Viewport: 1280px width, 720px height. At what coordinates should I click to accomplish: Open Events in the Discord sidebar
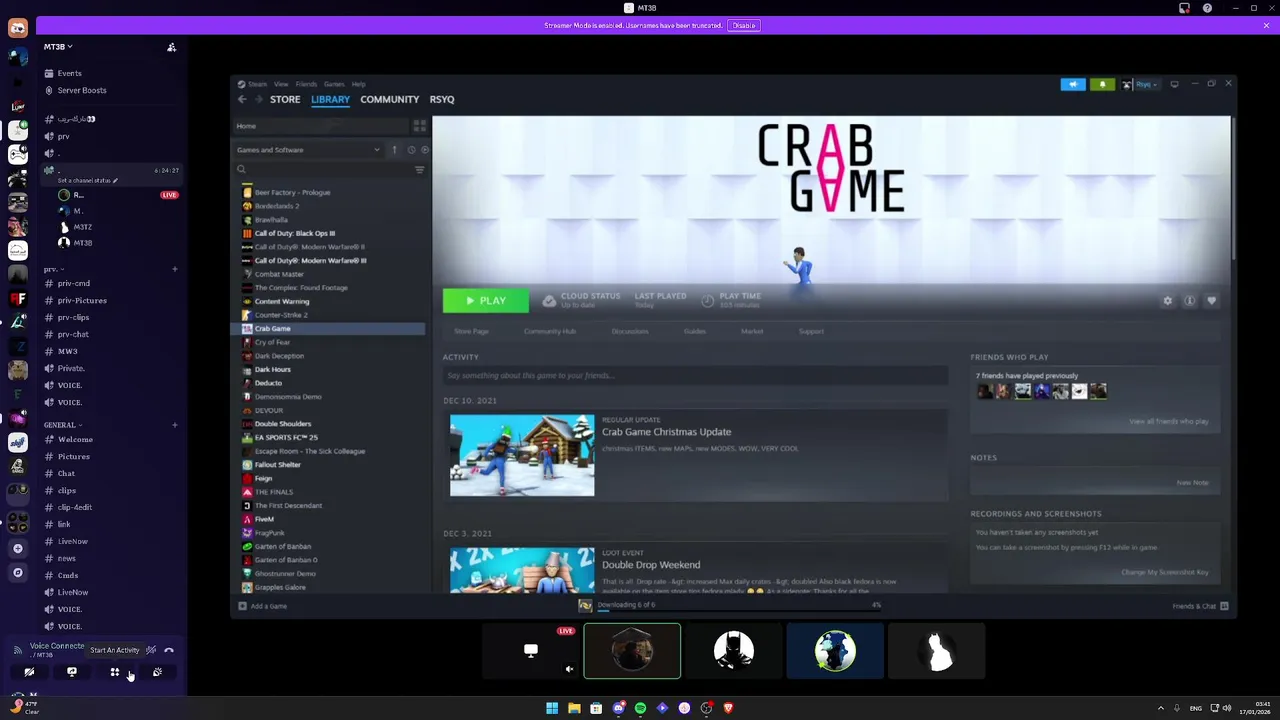[69, 73]
